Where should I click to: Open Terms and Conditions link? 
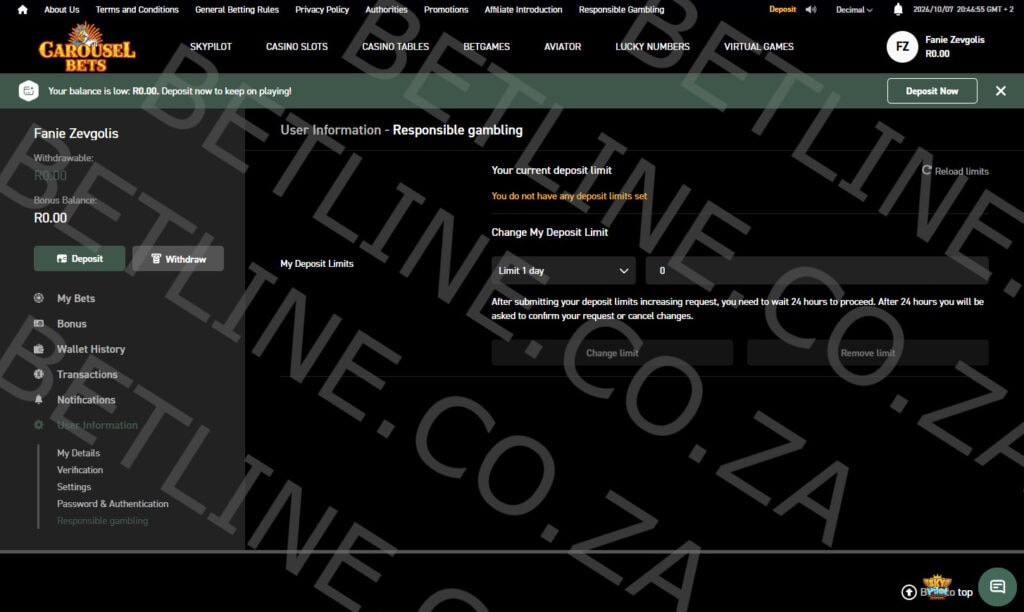[x=137, y=10]
